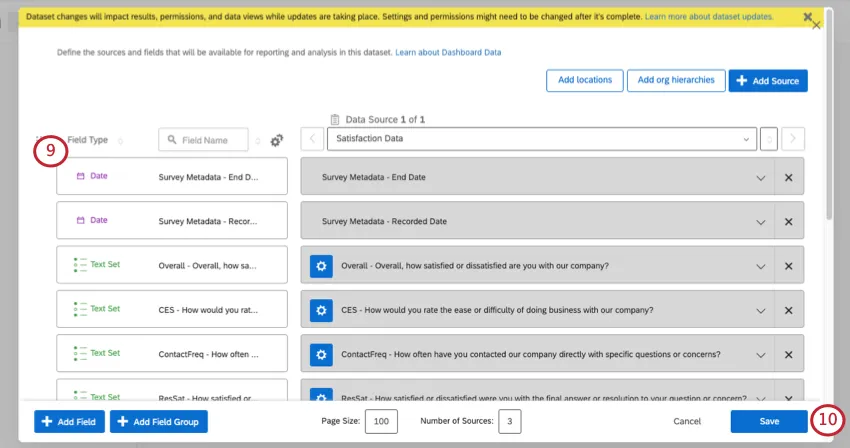Click the Add Field Group button
This screenshot has height=448, width=850.
click(159, 422)
